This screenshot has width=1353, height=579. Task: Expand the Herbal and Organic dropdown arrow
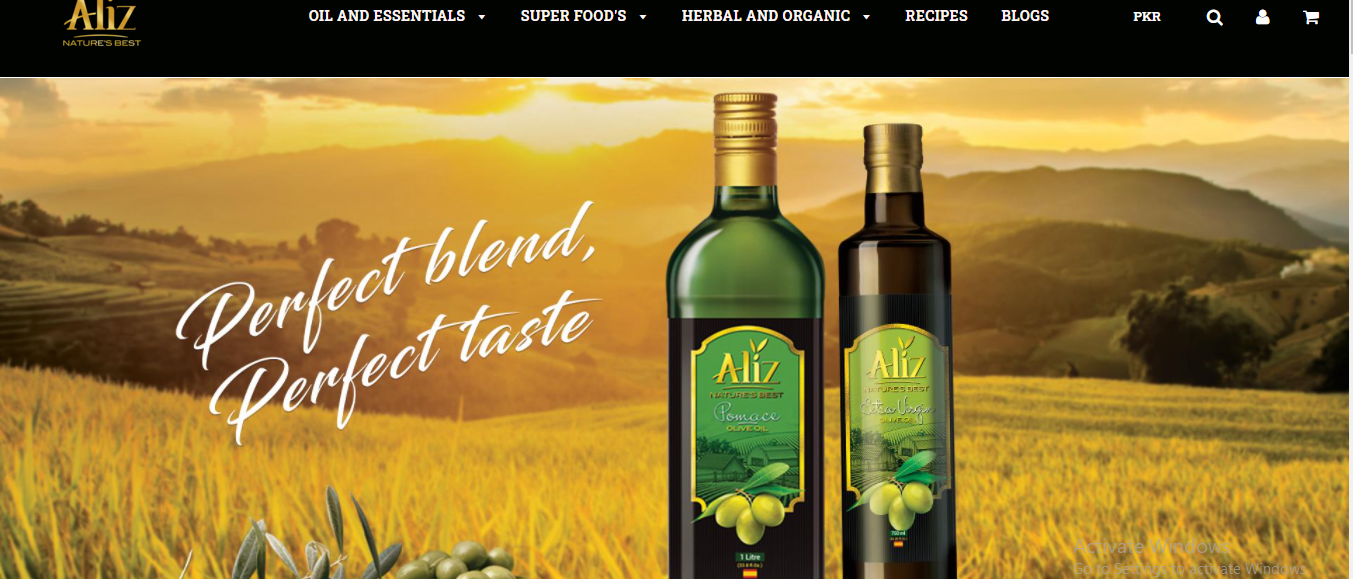[x=866, y=17]
